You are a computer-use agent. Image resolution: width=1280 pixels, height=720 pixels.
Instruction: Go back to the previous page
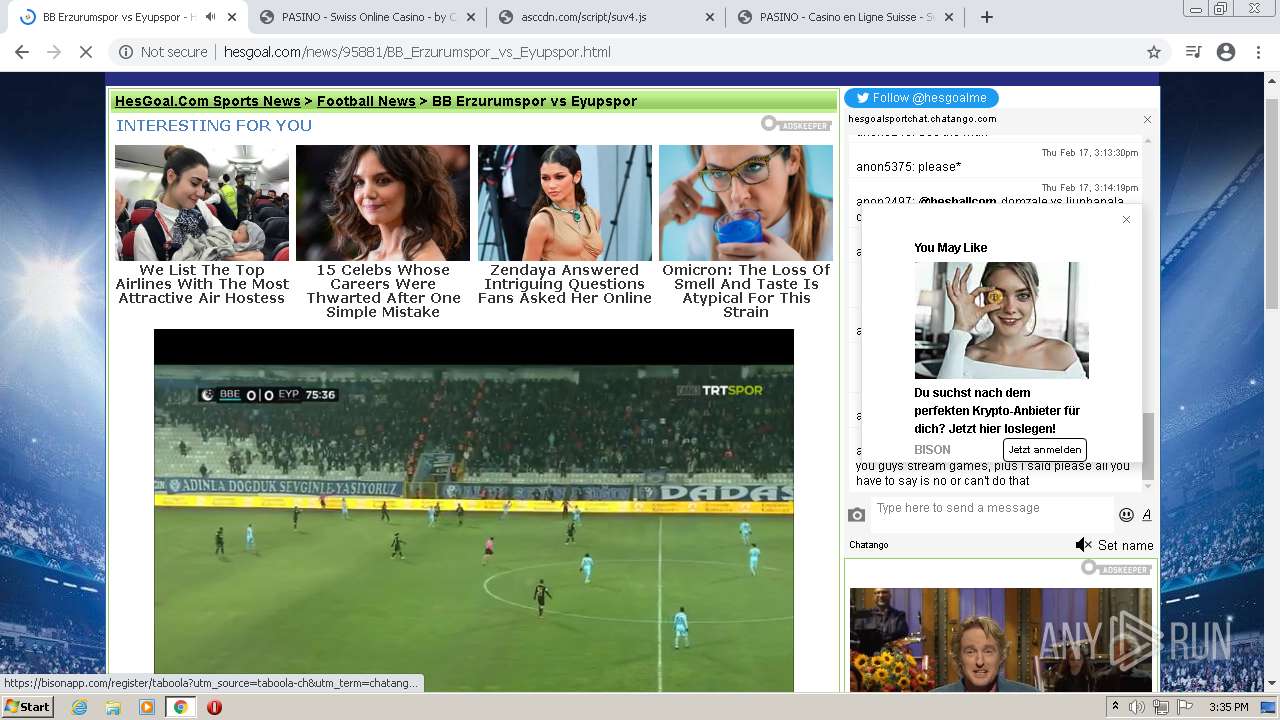point(22,52)
